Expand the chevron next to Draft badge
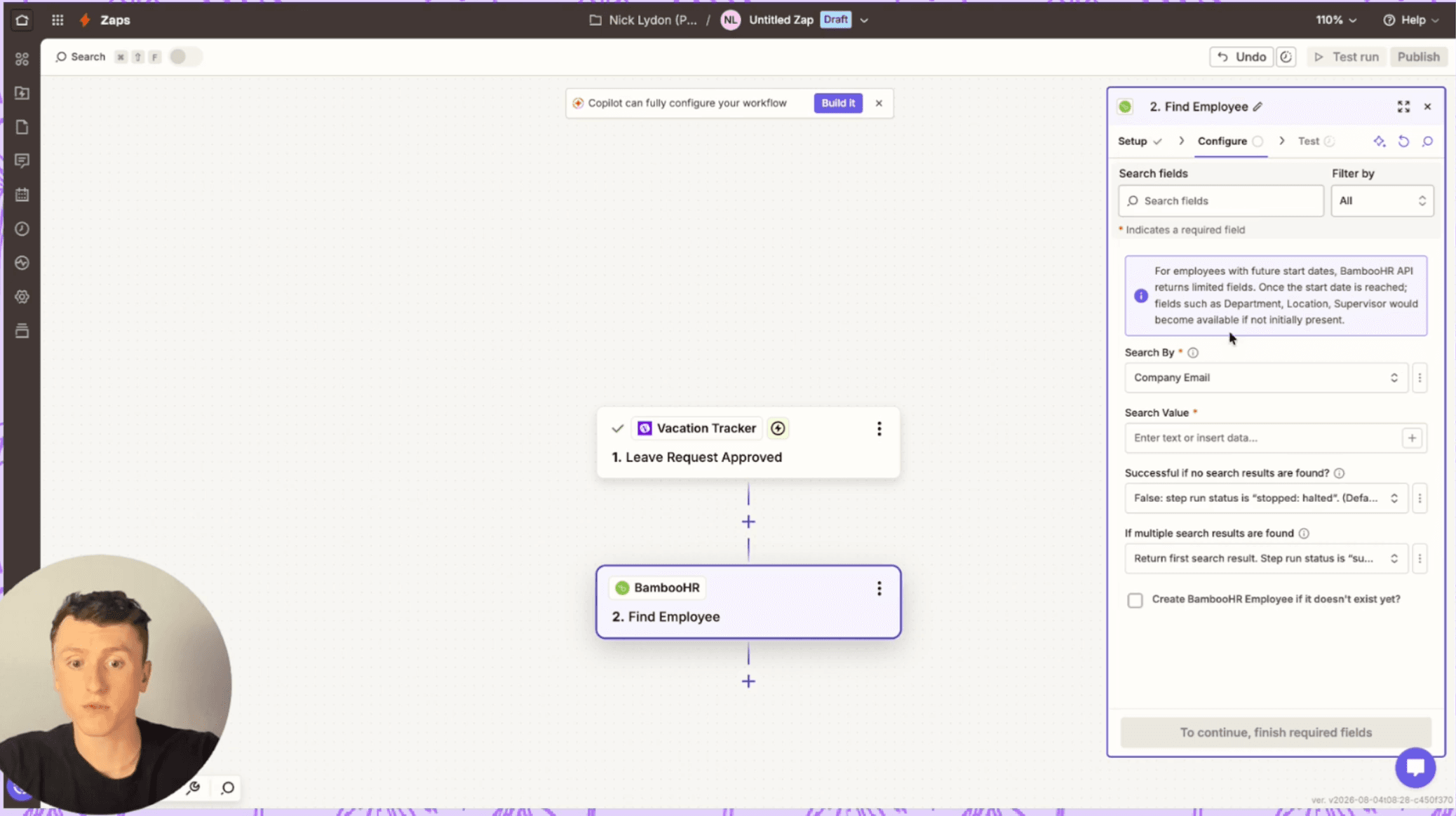The image size is (1456, 816). point(864,20)
